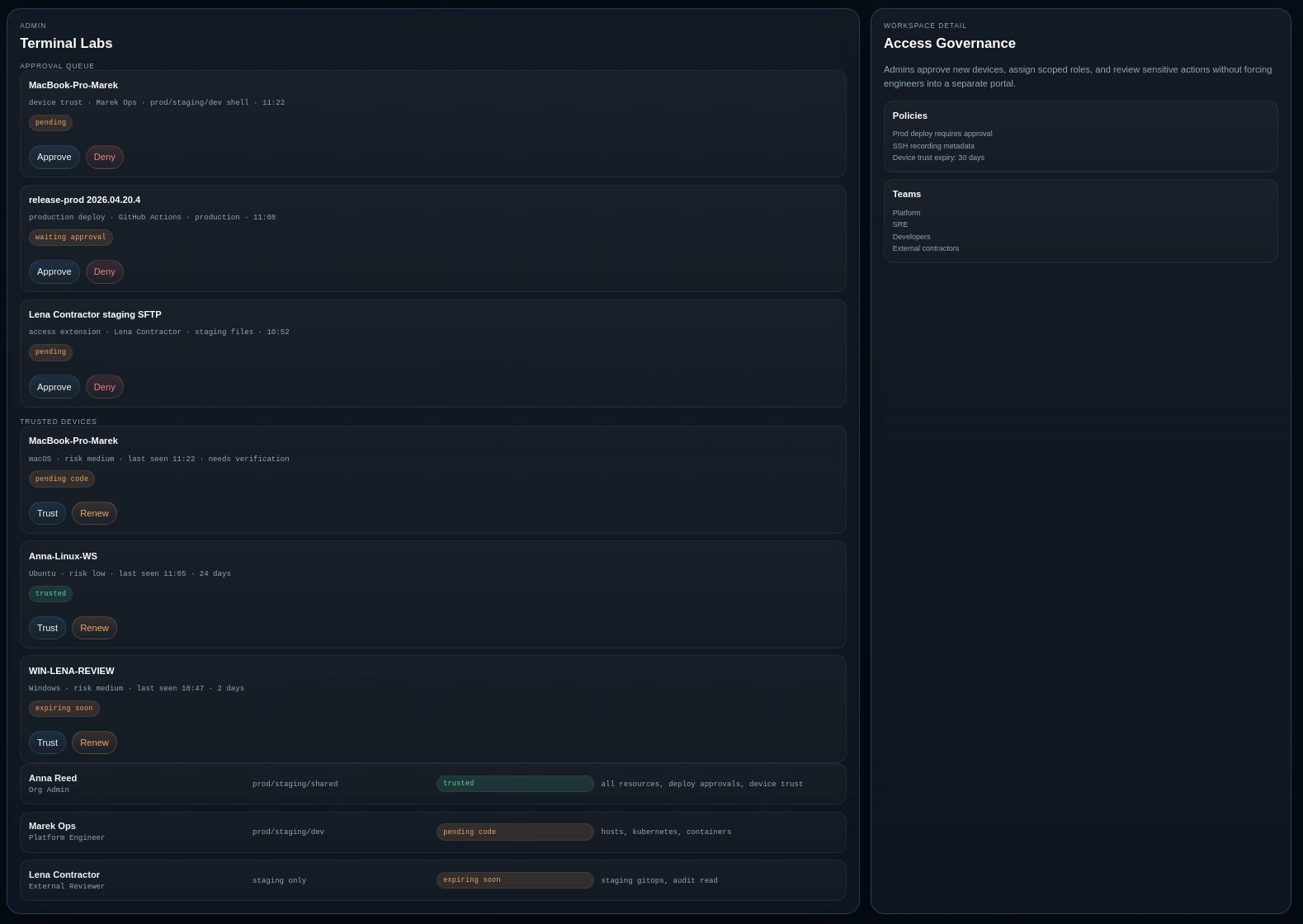
Task: Renew the WIN-LENA-REVIEW device
Action: click(x=94, y=742)
